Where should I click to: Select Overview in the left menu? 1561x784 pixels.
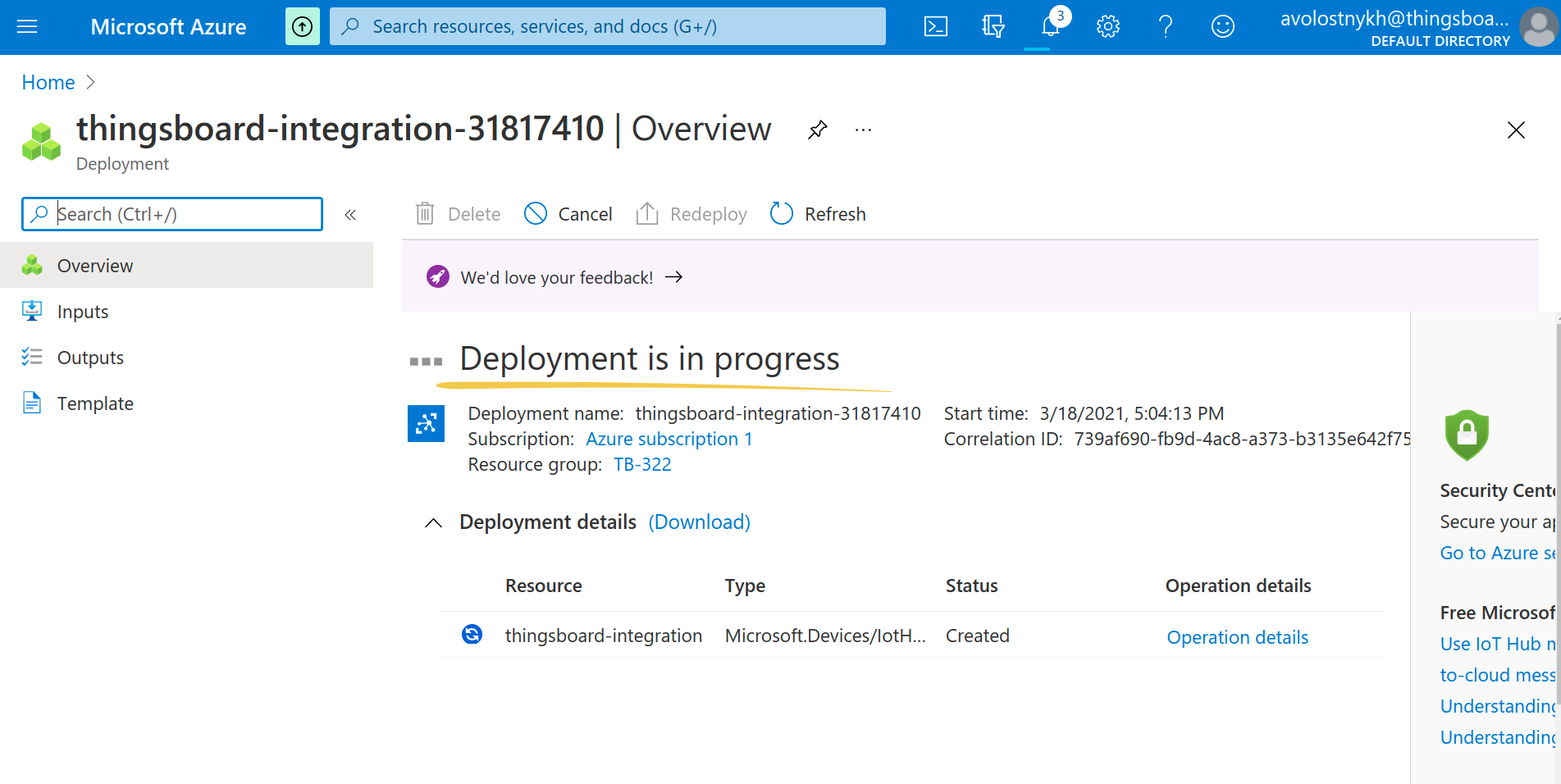[x=186, y=266]
